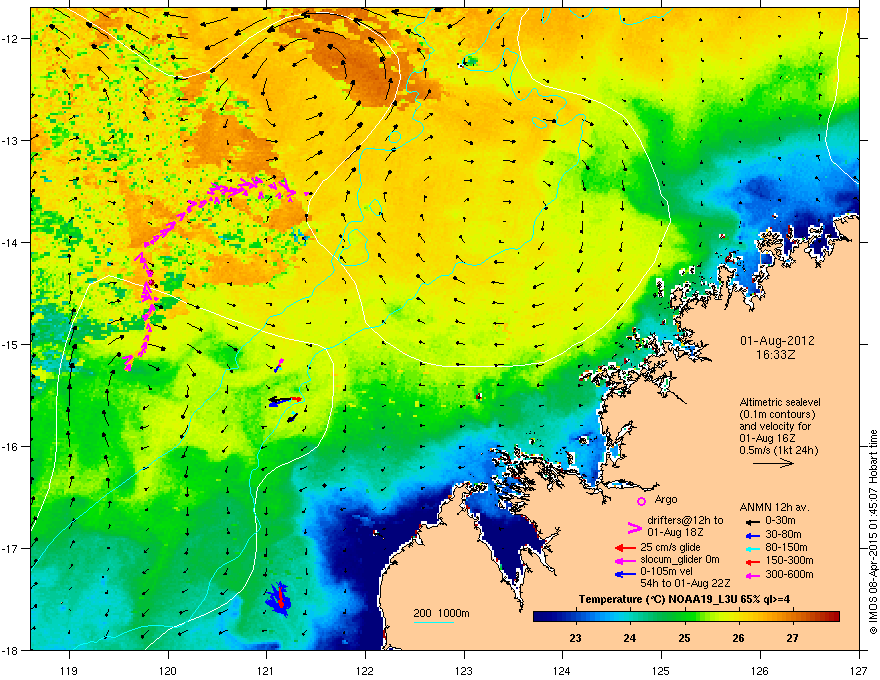Screen dimensions: 880x680
Task: Click the colorbar tick label 25
Action: pos(684,638)
